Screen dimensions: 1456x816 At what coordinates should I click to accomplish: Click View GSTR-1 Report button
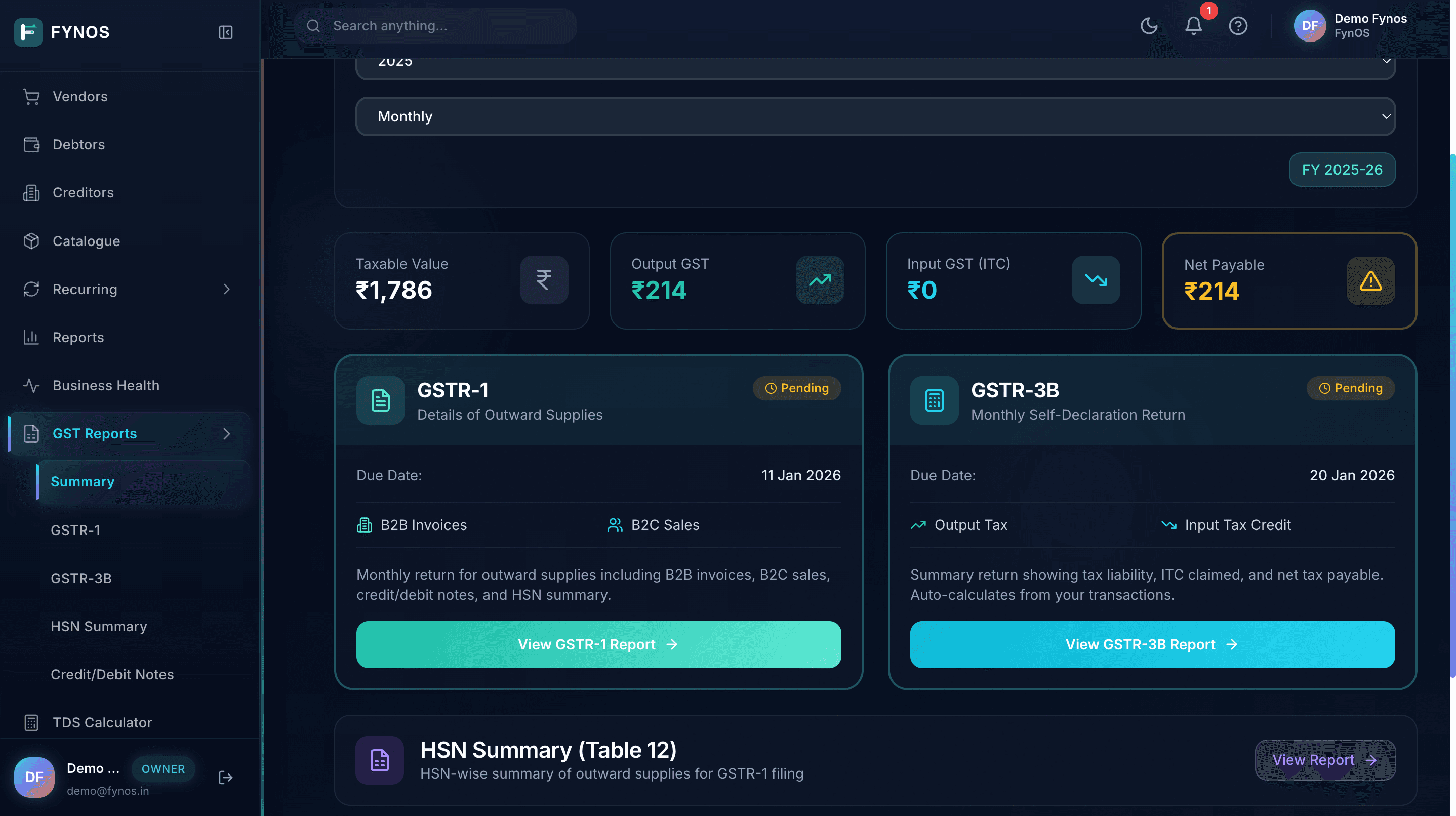(598, 644)
